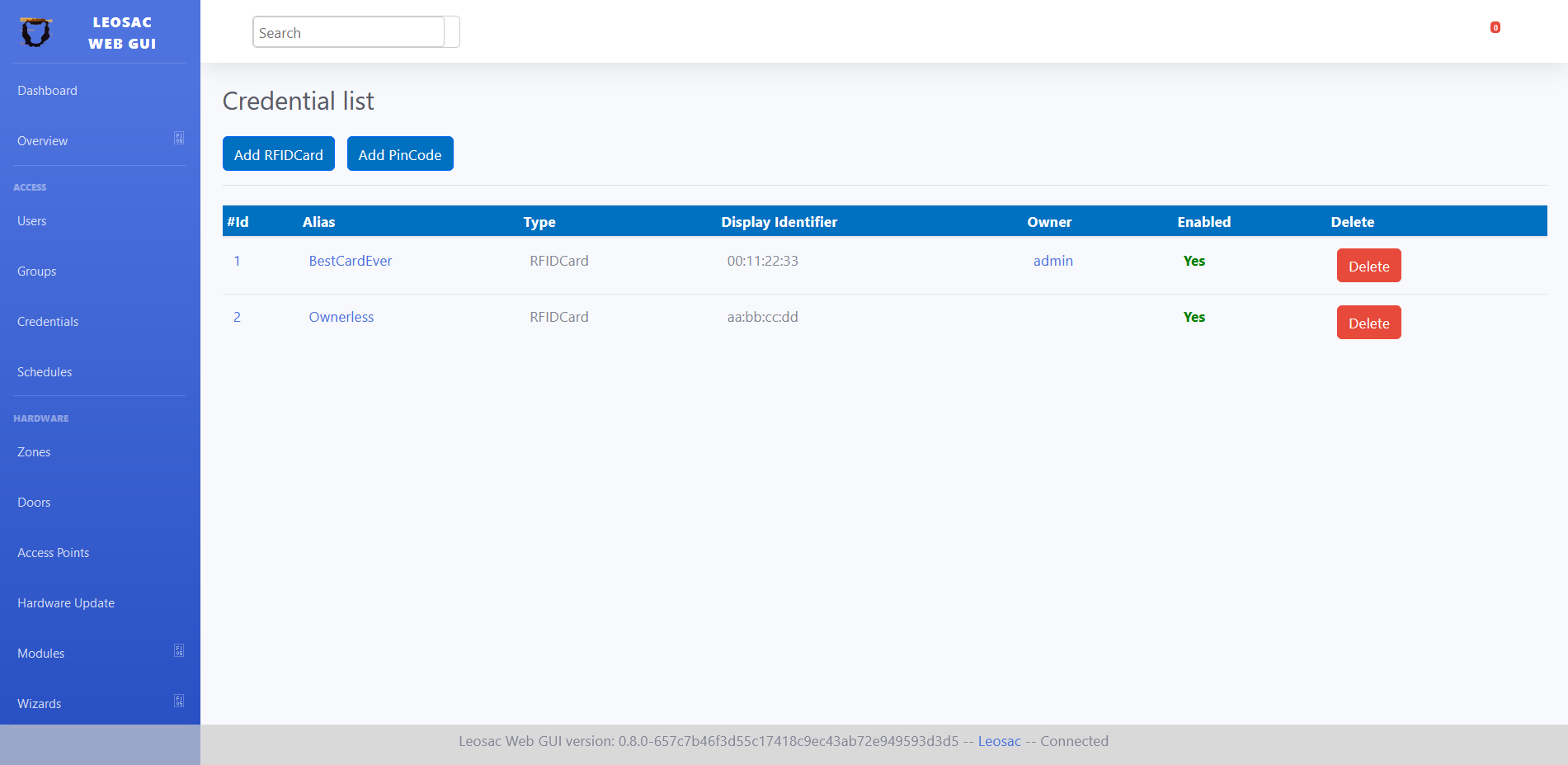This screenshot has height=765, width=1568.
Task: Open the BestCardEver credential
Action: click(x=350, y=261)
